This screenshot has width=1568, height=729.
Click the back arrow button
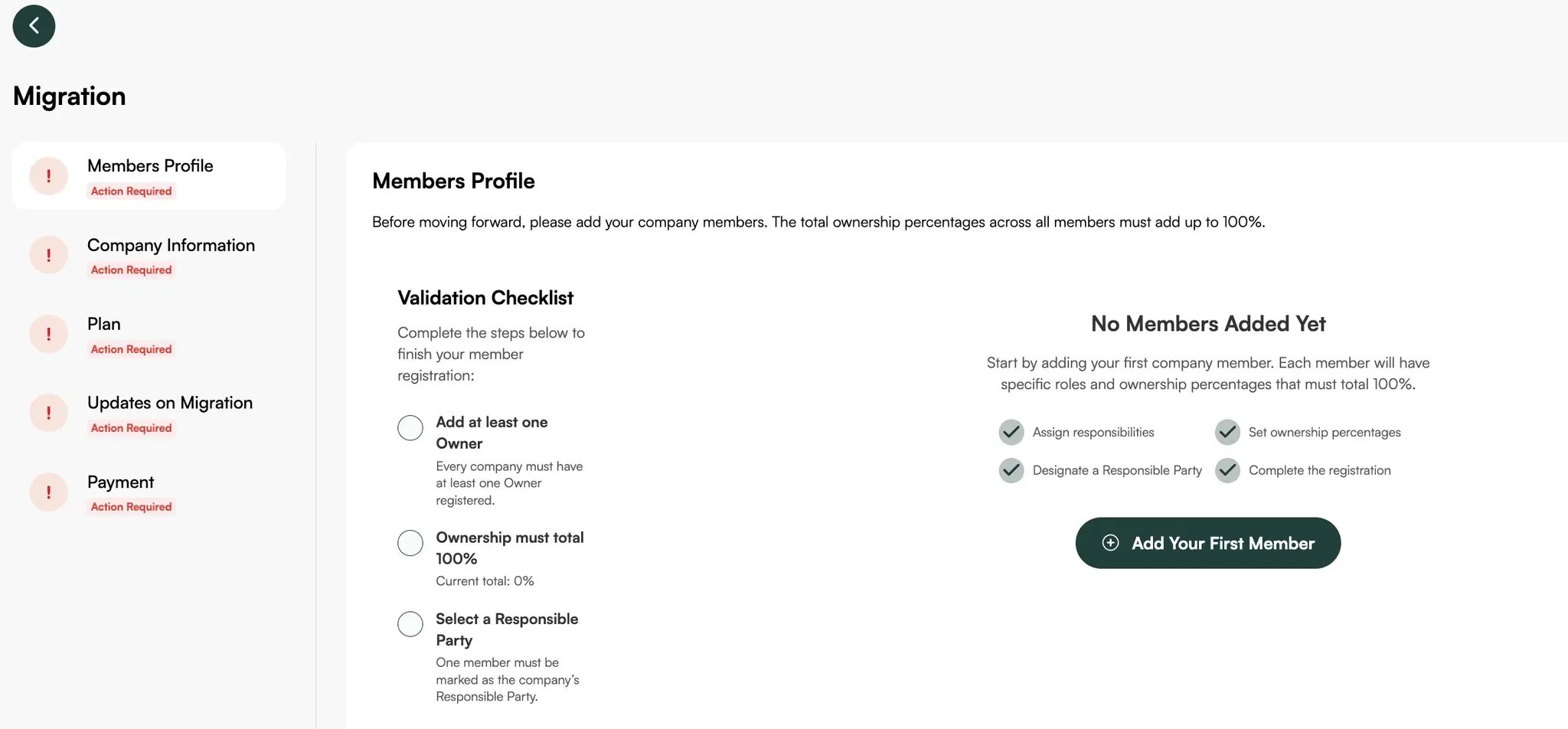pyautogui.click(x=34, y=26)
